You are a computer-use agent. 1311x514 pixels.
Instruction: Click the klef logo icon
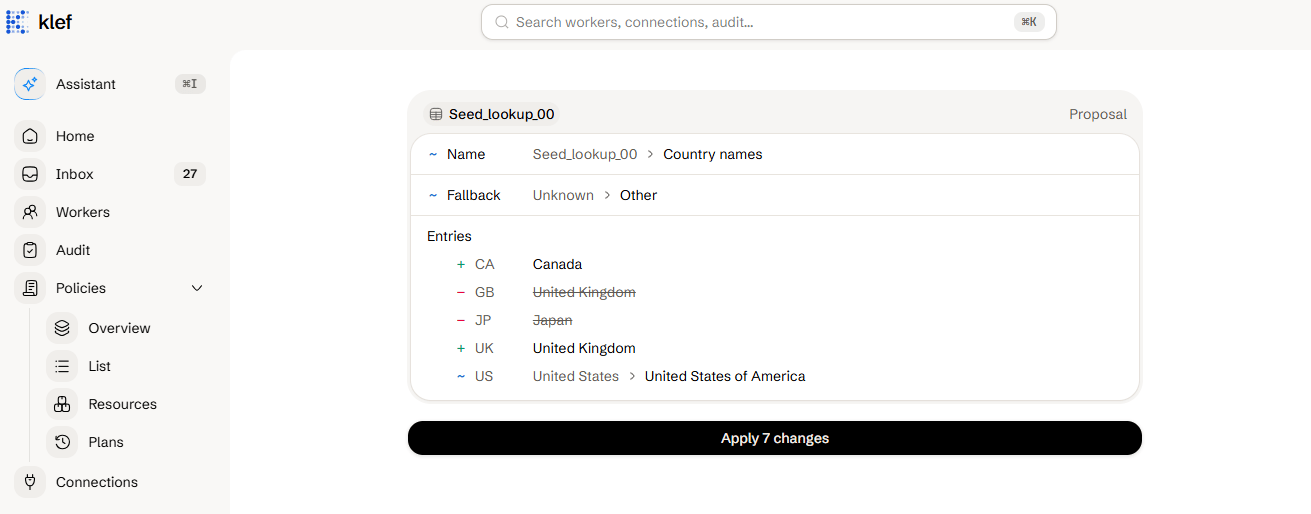[17, 21]
